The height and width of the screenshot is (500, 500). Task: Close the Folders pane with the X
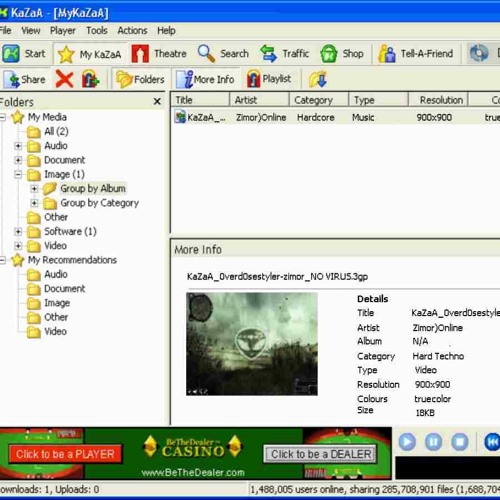coord(157,101)
